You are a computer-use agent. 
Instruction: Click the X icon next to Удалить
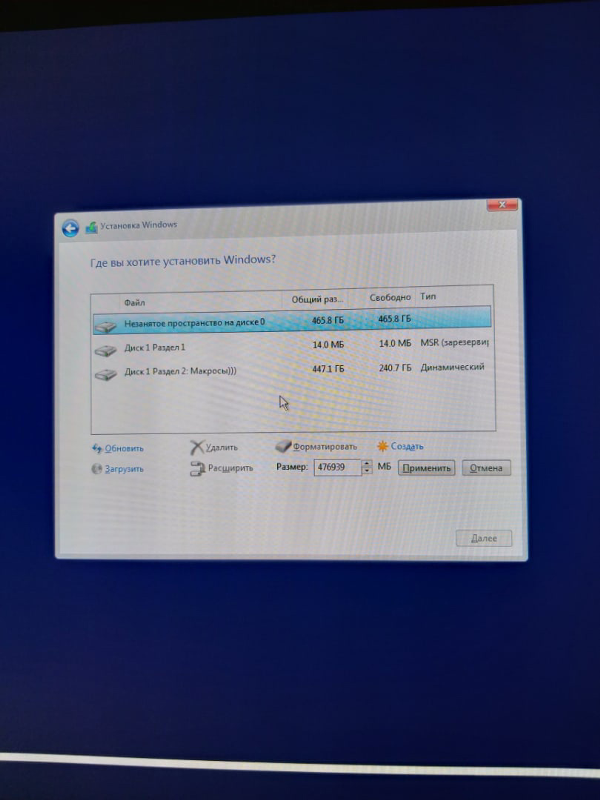tap(197, 447)
